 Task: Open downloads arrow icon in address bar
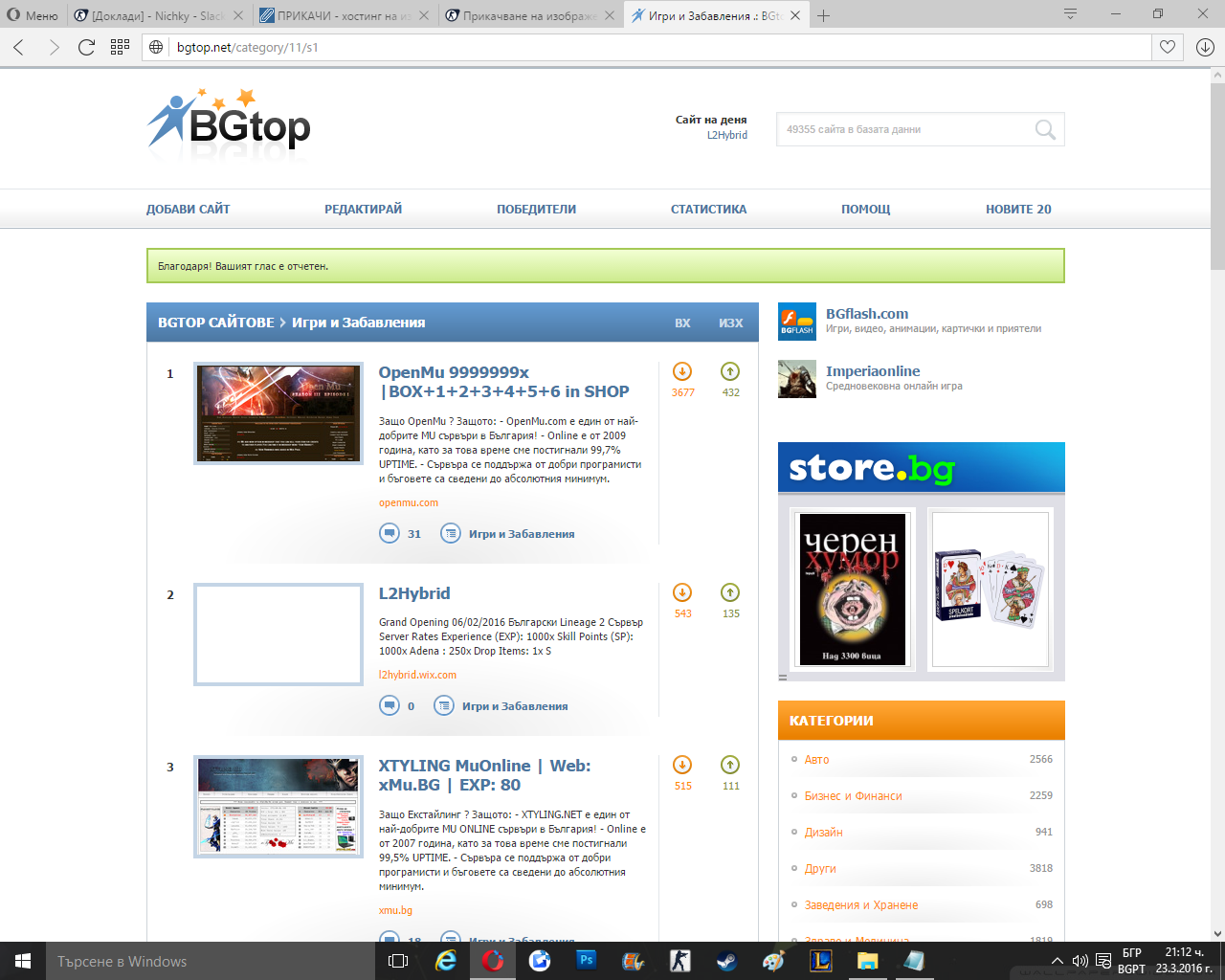coord(1205,47)
